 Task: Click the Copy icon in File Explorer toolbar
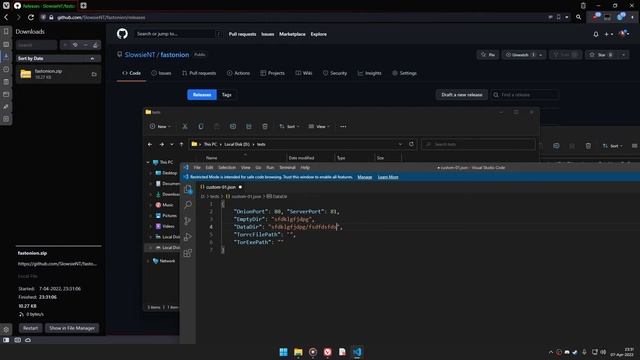(201, 127)
